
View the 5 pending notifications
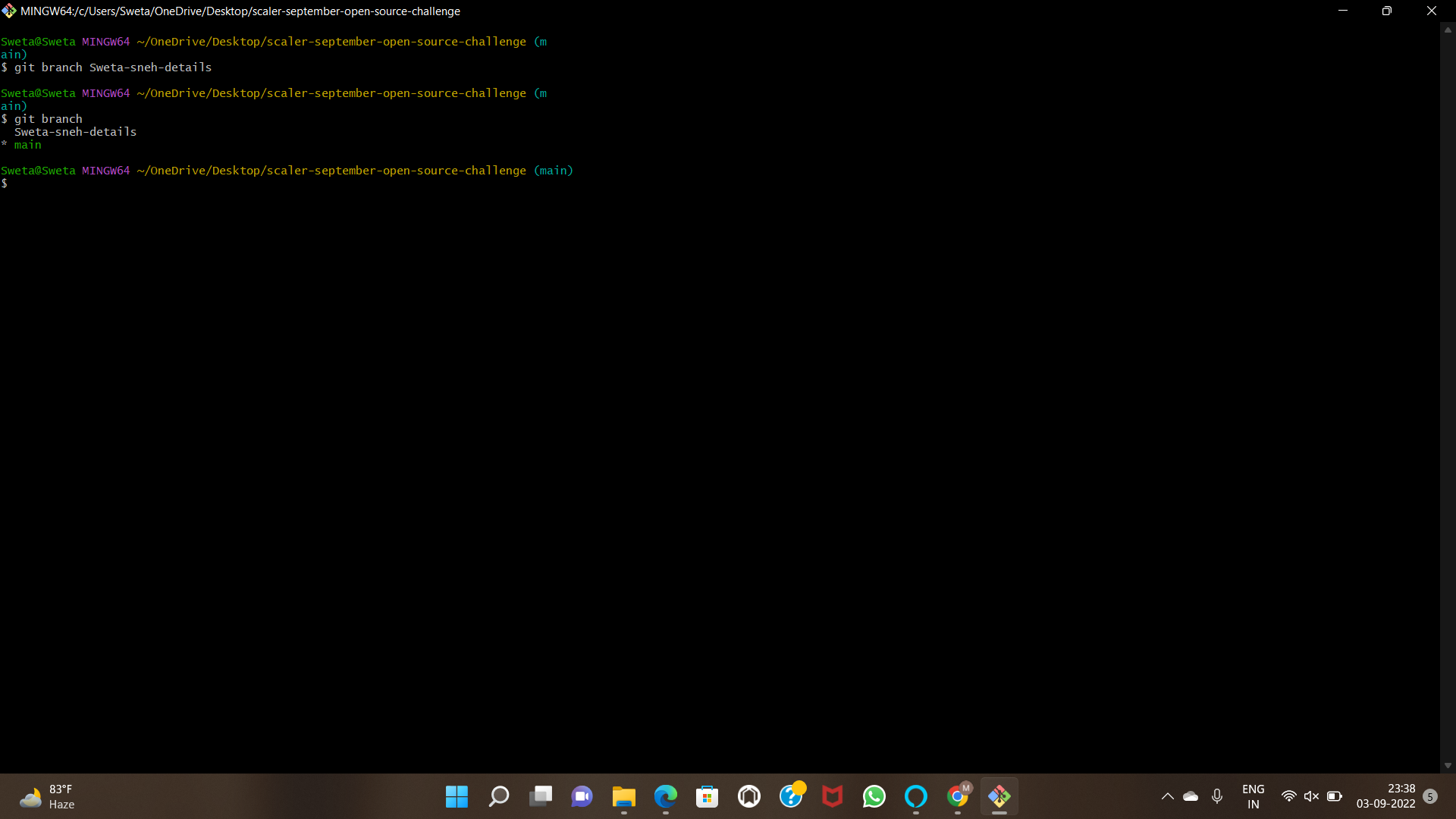(1431, 798)
